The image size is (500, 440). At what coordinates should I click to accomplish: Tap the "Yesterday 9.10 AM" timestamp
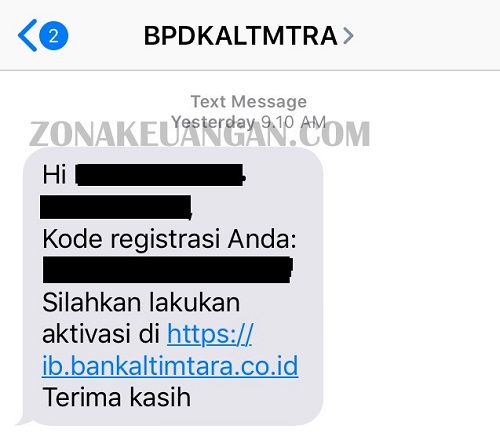click(x=249, y=122)
